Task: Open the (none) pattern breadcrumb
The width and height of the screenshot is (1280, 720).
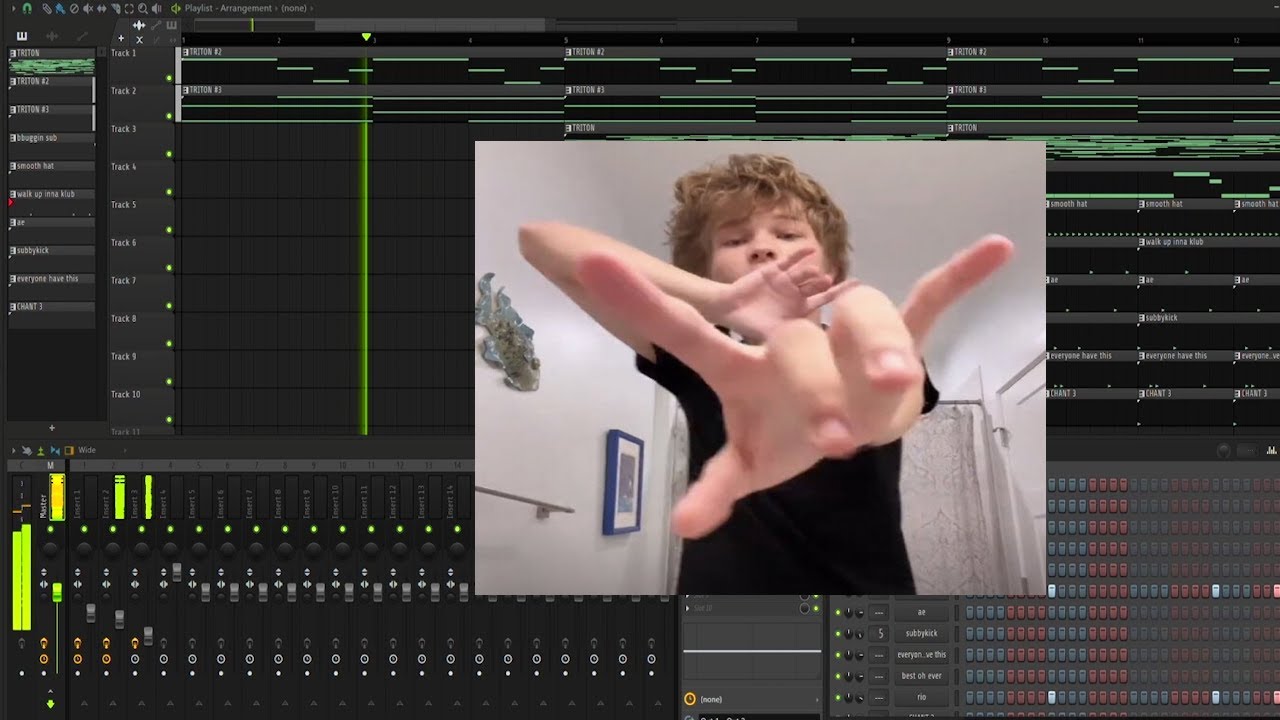Action: tap(293, 8)
